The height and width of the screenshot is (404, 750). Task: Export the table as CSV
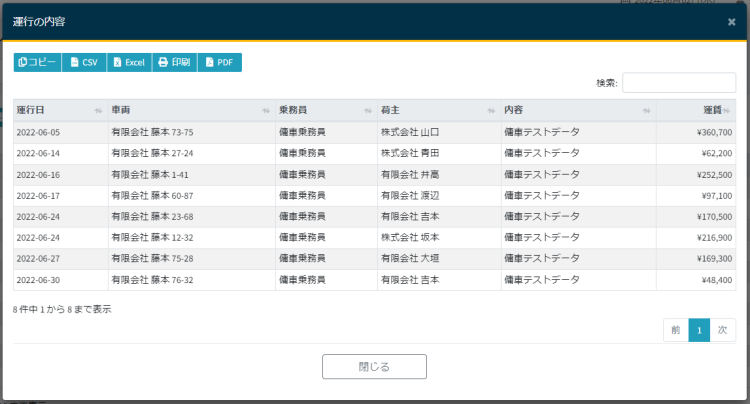(x=84, y=62)
